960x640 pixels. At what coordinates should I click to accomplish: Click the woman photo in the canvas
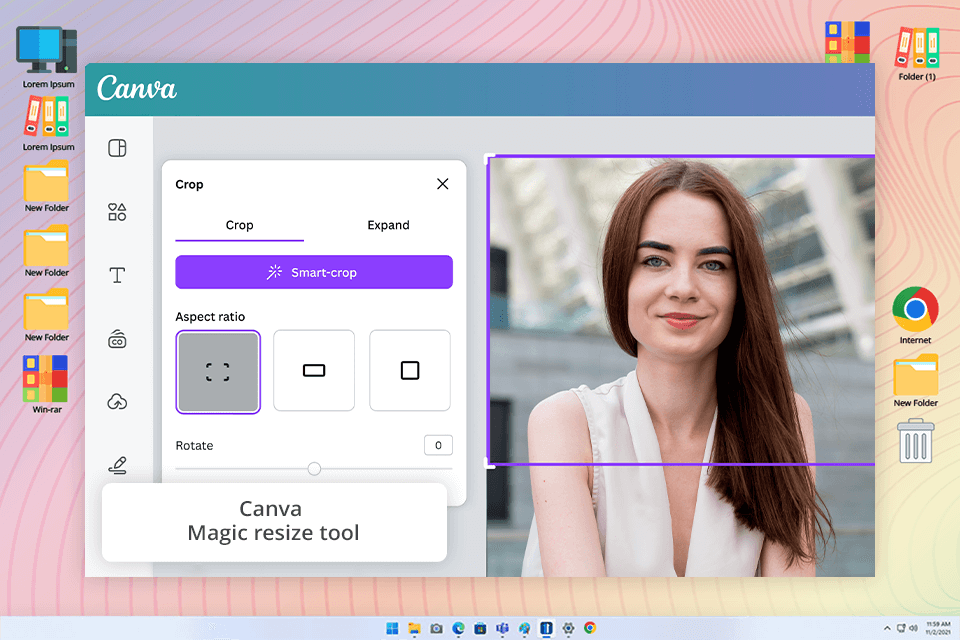click(x=681, y=367)
